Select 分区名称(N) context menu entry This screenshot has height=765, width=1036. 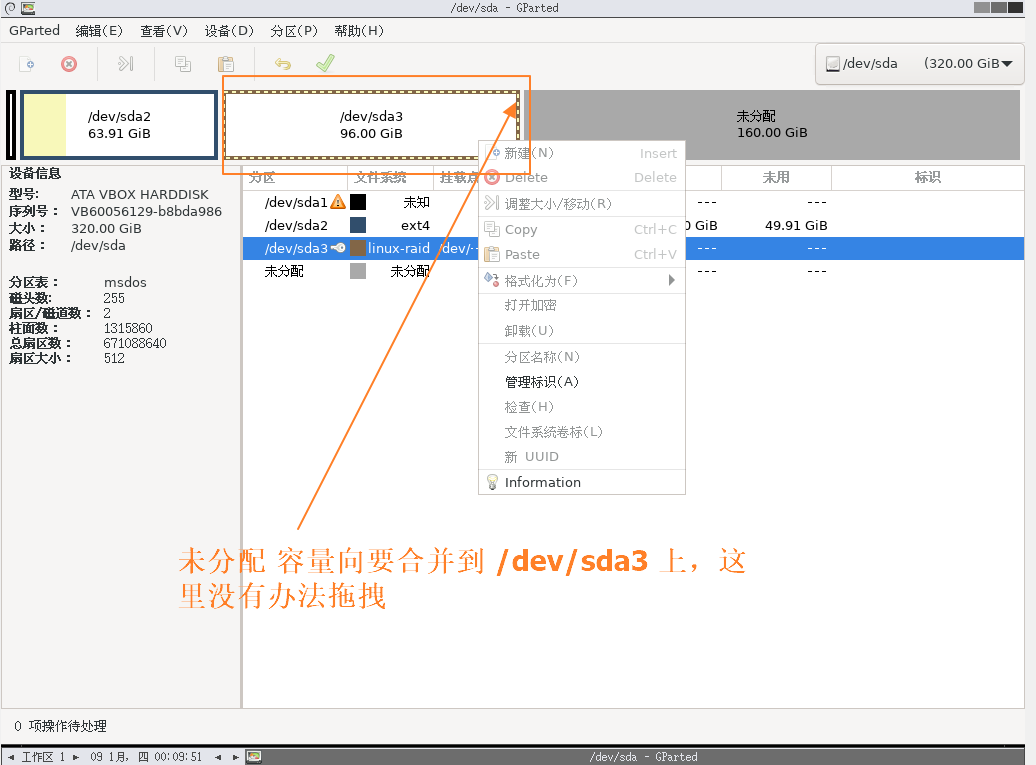point(581,357)
